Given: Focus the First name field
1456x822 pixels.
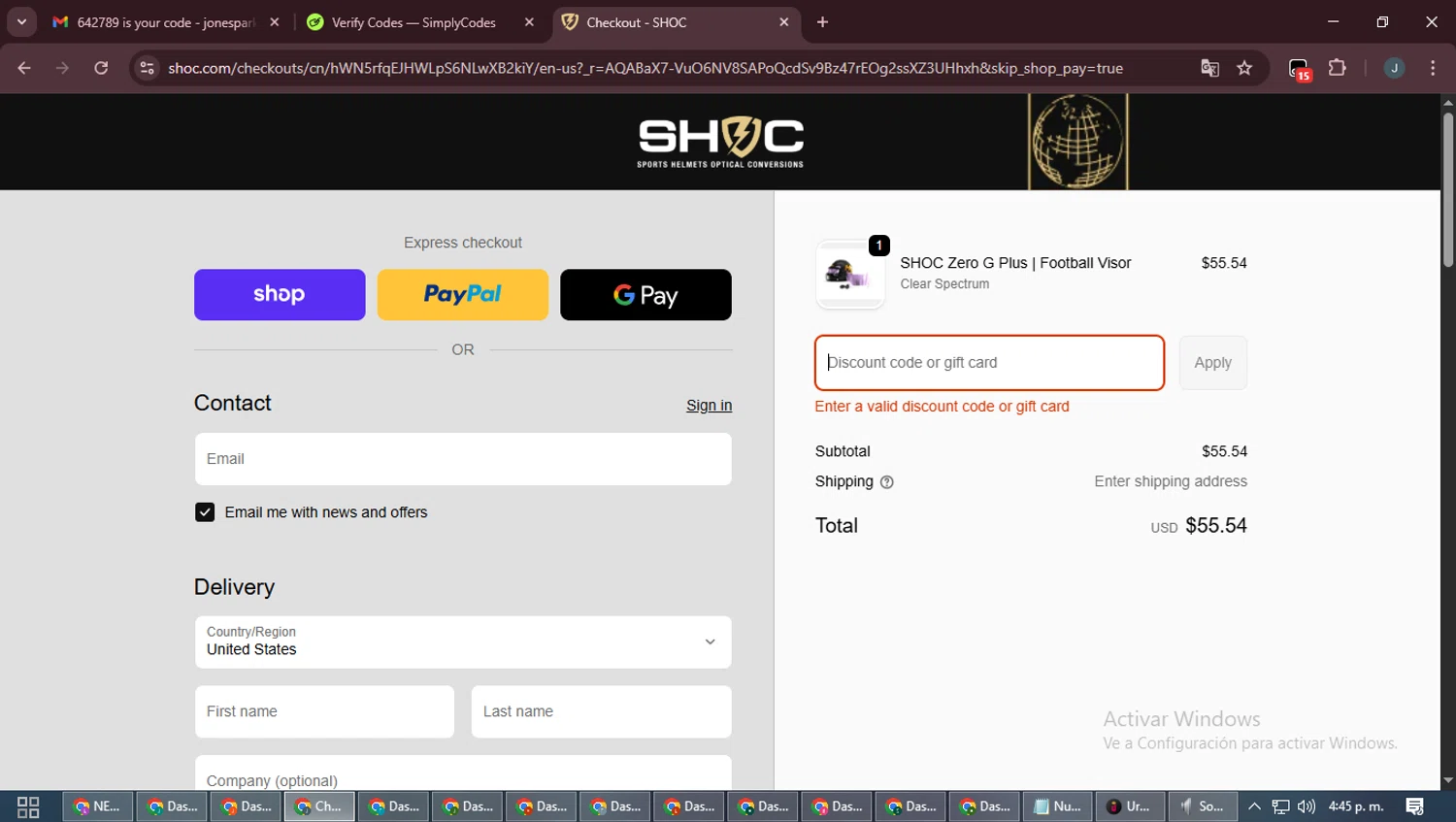Looking at the screenshot, I should click(324, 711).
